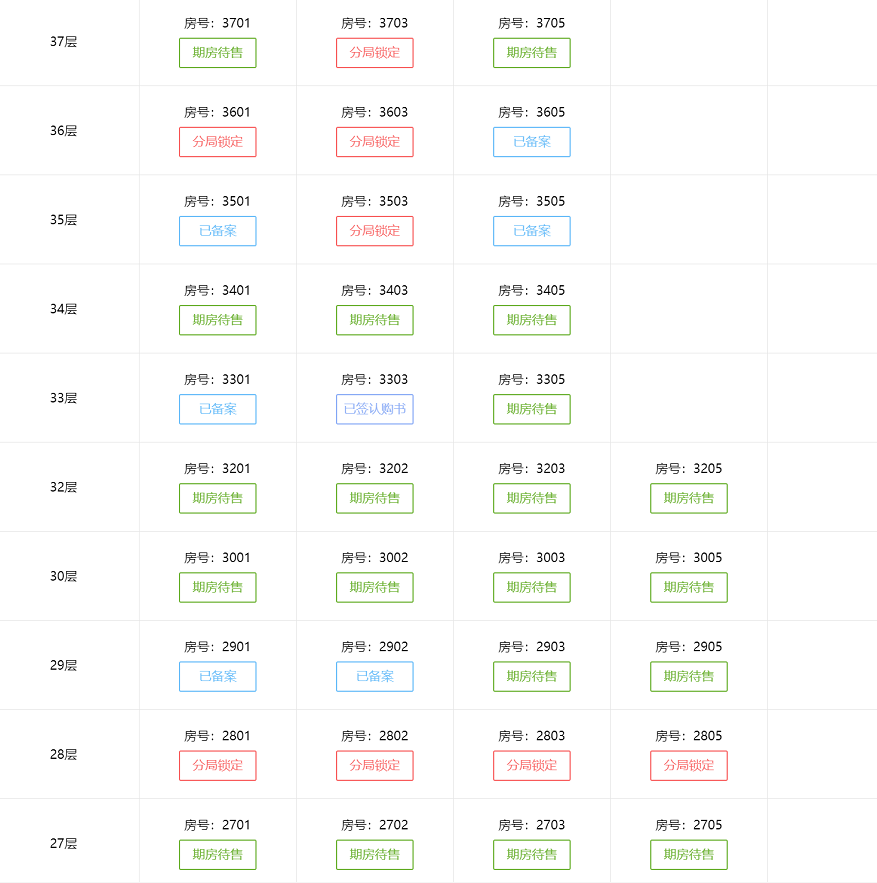Select the 房号：3203 room label
The width and height of the screenshot is (877, 883).
tap(532, 469)
